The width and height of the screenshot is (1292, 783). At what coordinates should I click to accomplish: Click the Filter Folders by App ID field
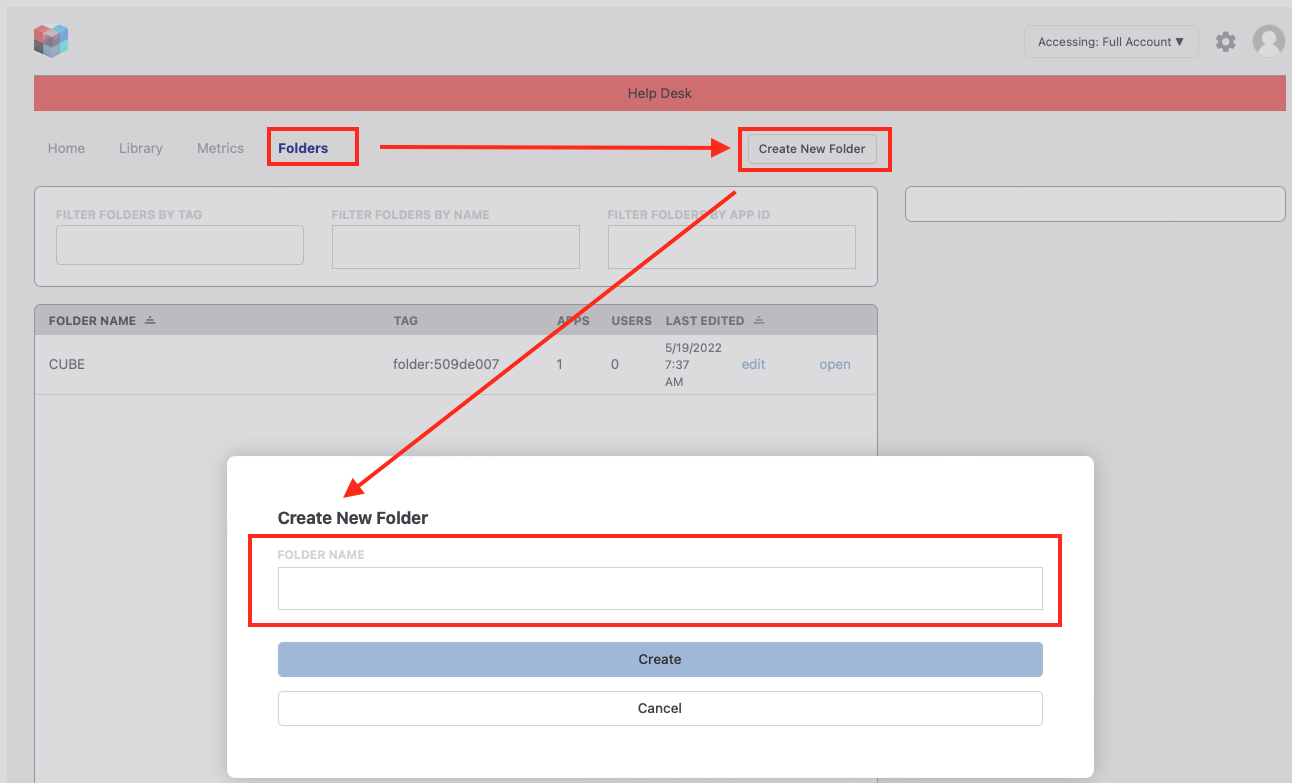click(732, 247)
